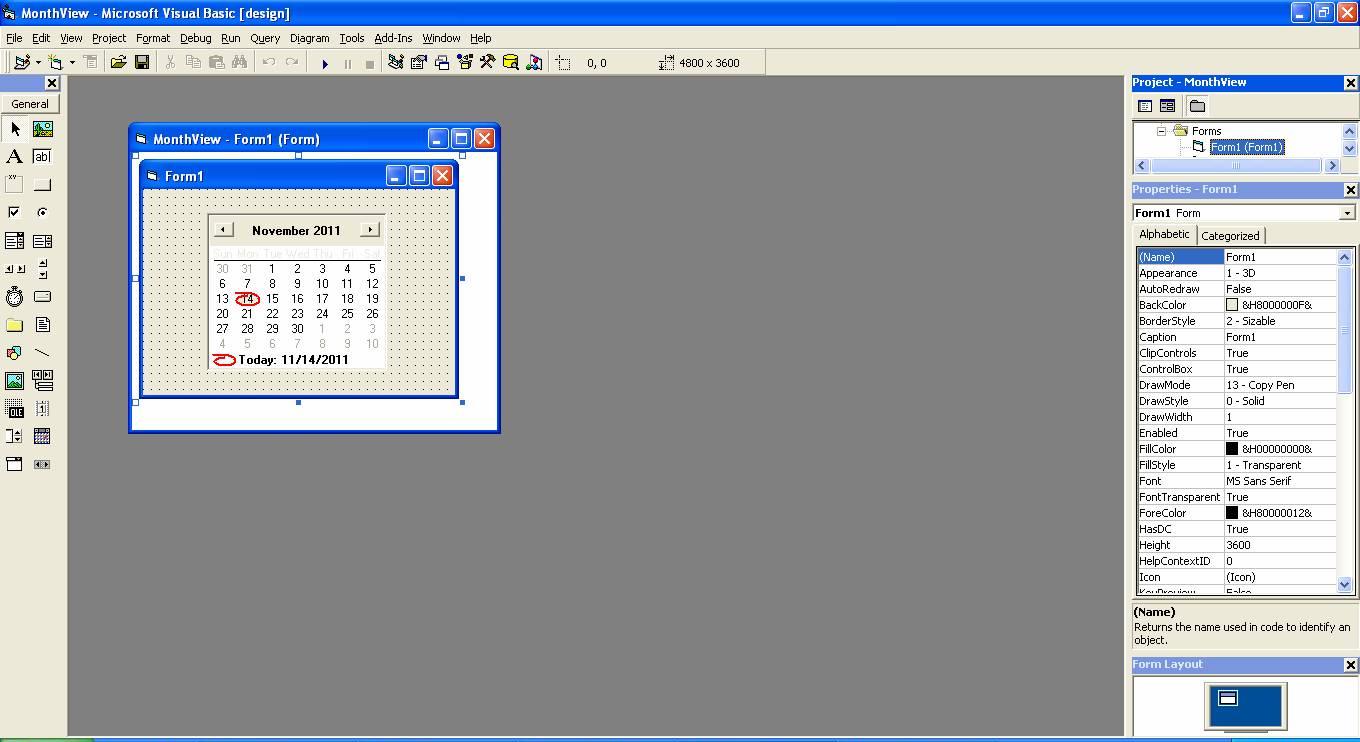Image resolution: width=1360 pixels, height=742 pixels.
Task: Click the ForeColor property color swatch
Action: [x=1232, y=513]
